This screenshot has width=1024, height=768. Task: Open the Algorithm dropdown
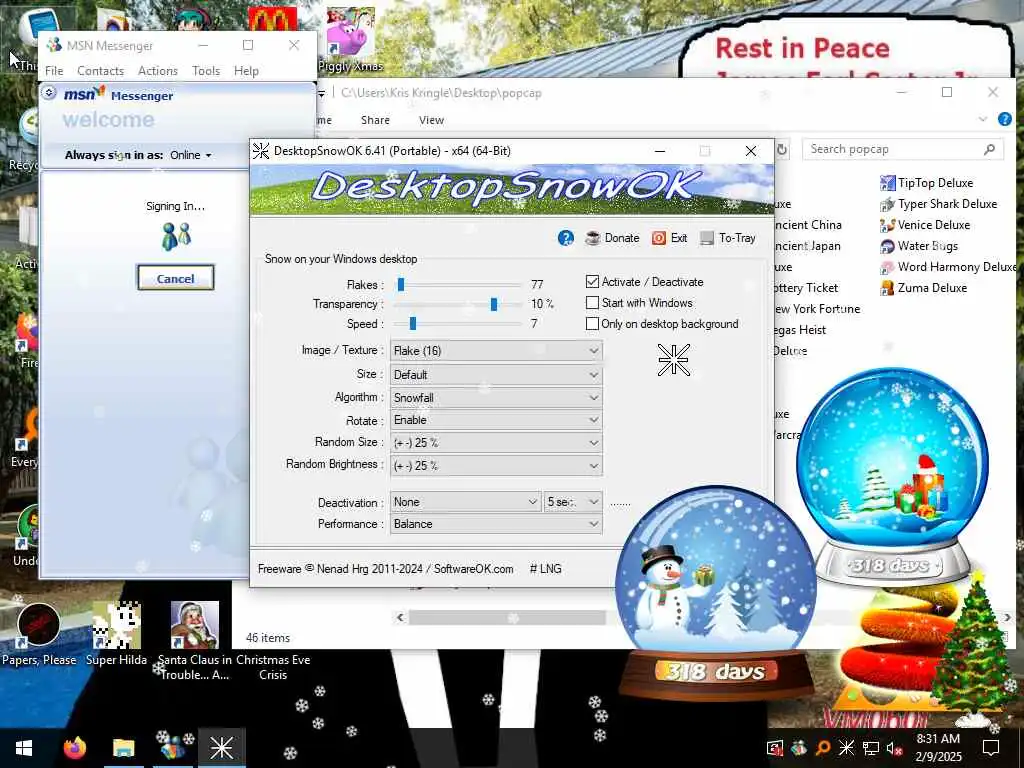(x=496, y=398)
